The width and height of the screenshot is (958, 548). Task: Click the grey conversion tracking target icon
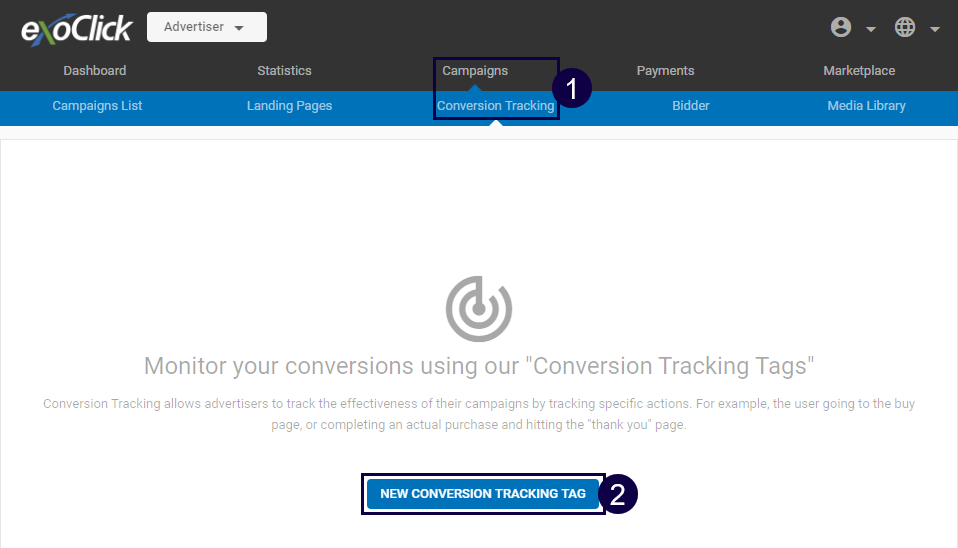click(x=478, y=309)
